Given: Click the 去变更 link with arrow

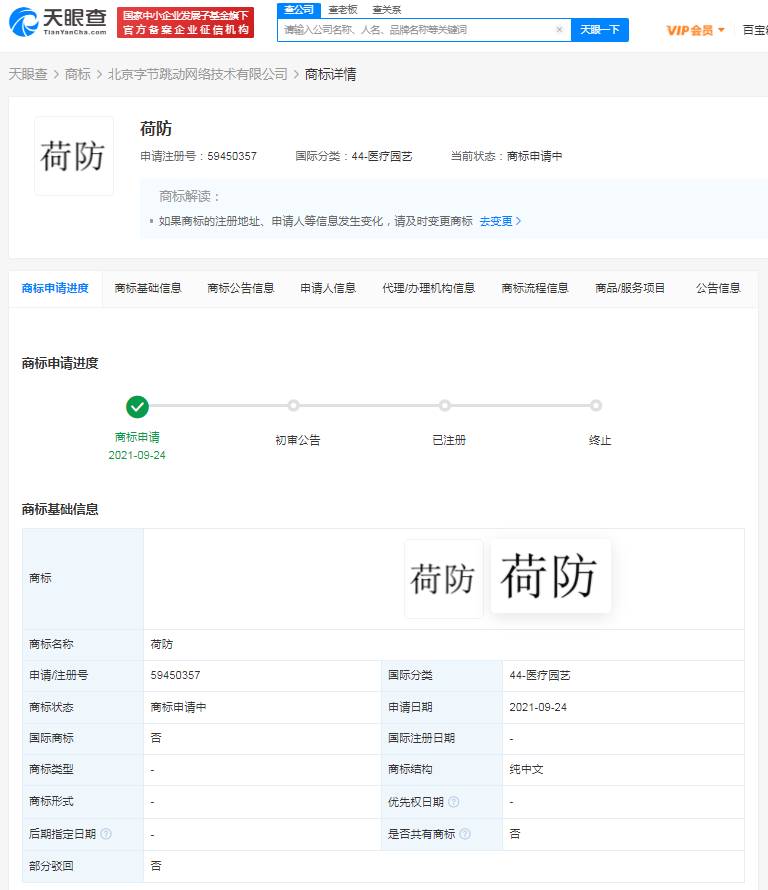Looking at the screenshot, I should 500,221.
